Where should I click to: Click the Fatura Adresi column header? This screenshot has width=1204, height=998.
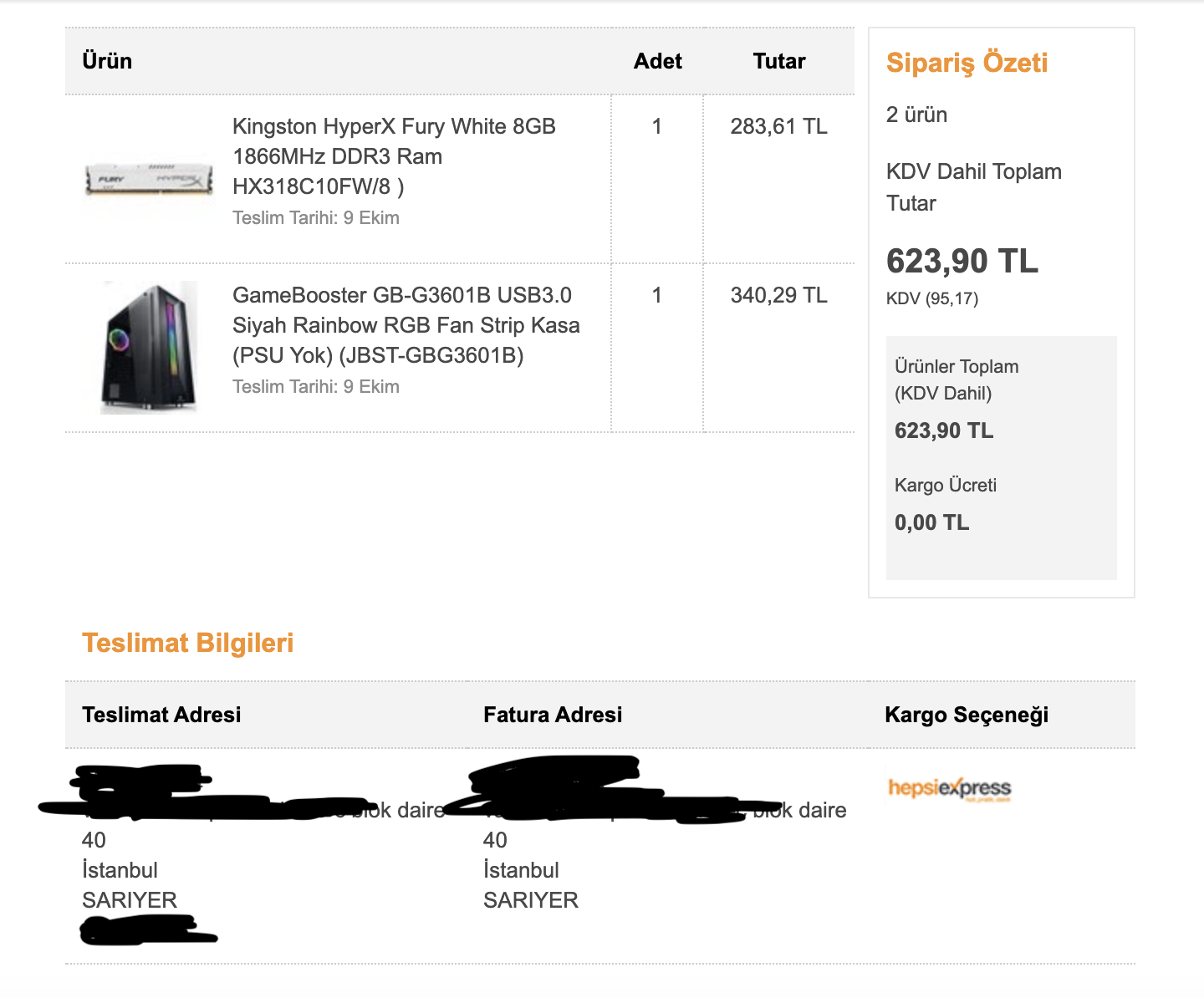tap(553, 715)
